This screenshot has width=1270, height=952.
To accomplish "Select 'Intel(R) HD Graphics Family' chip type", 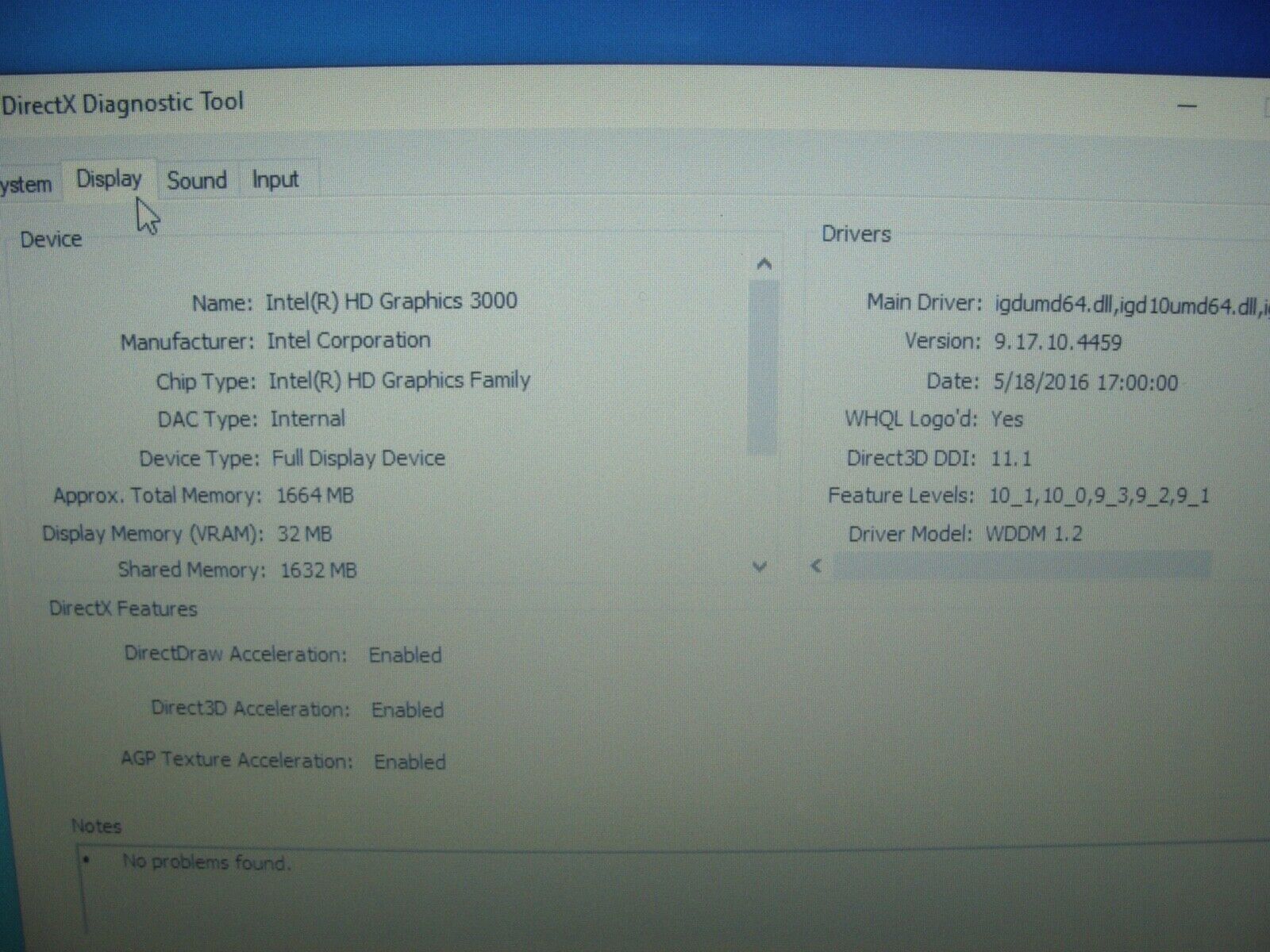I will click(x=399, y=380).
